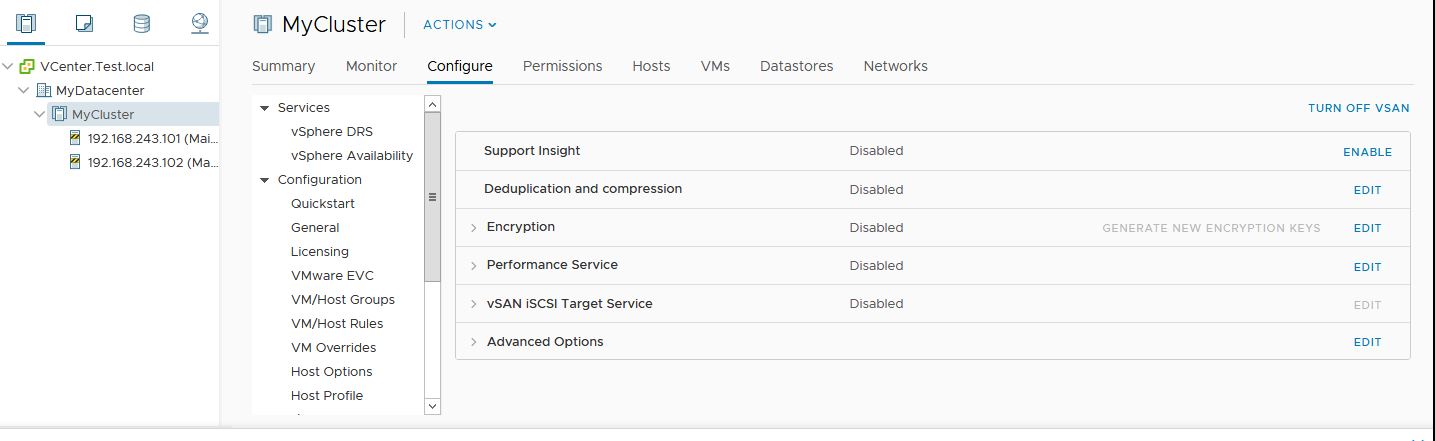Collapse the Services section
The height and width of the screenshot is (441, 1435).
point(265,108)
